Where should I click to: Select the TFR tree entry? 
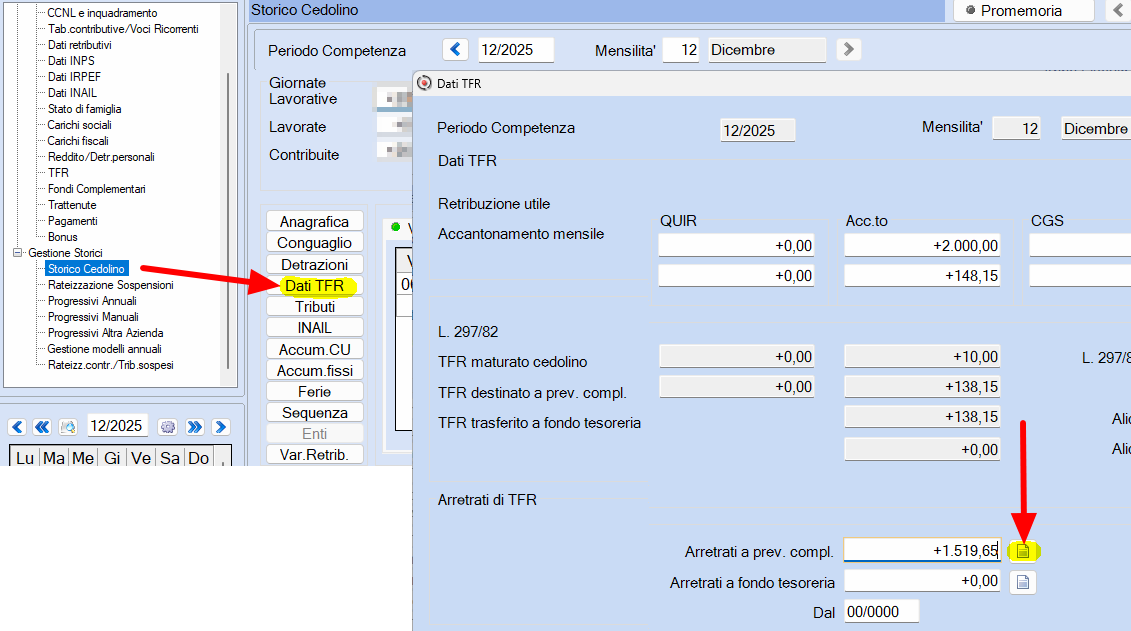(x=58, y=173)
